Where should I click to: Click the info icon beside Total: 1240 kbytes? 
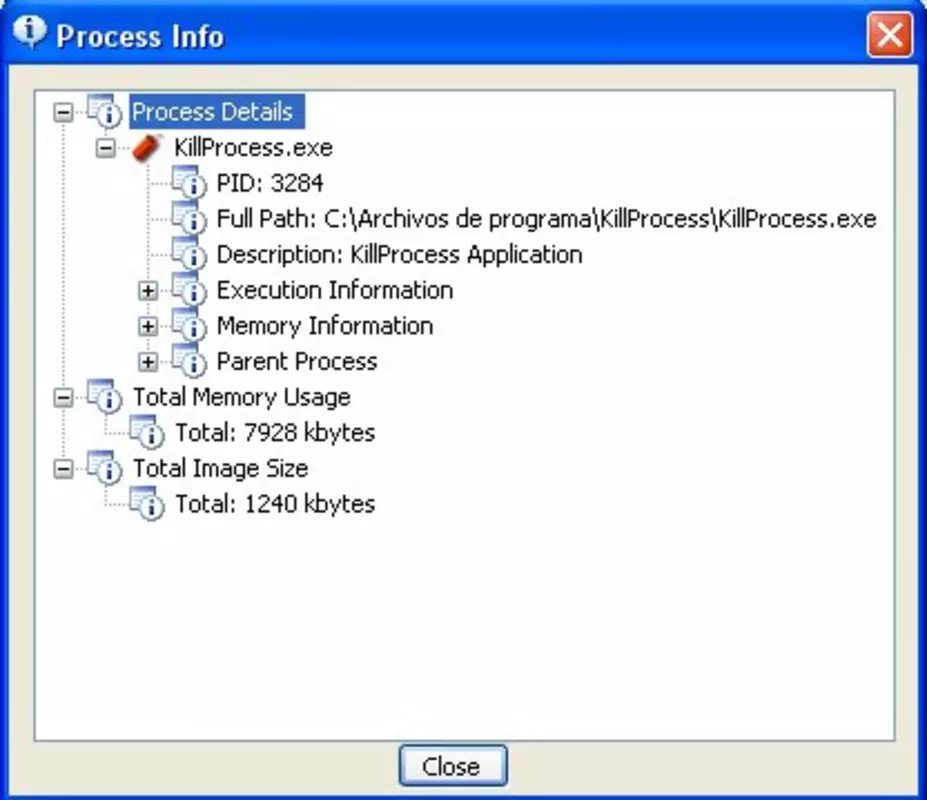[x=147, y=504]
